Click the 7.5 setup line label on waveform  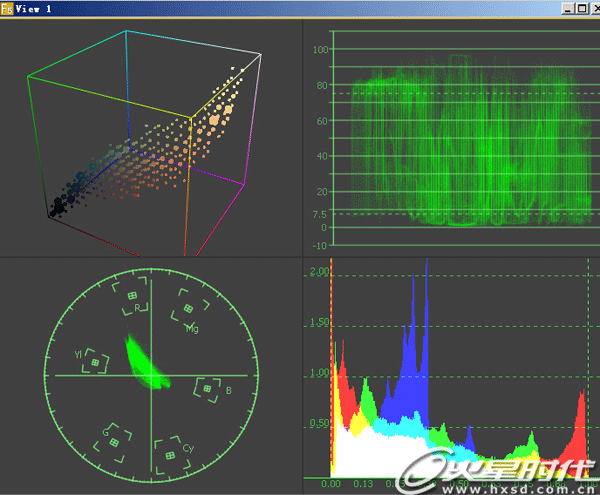click(318, 214)
